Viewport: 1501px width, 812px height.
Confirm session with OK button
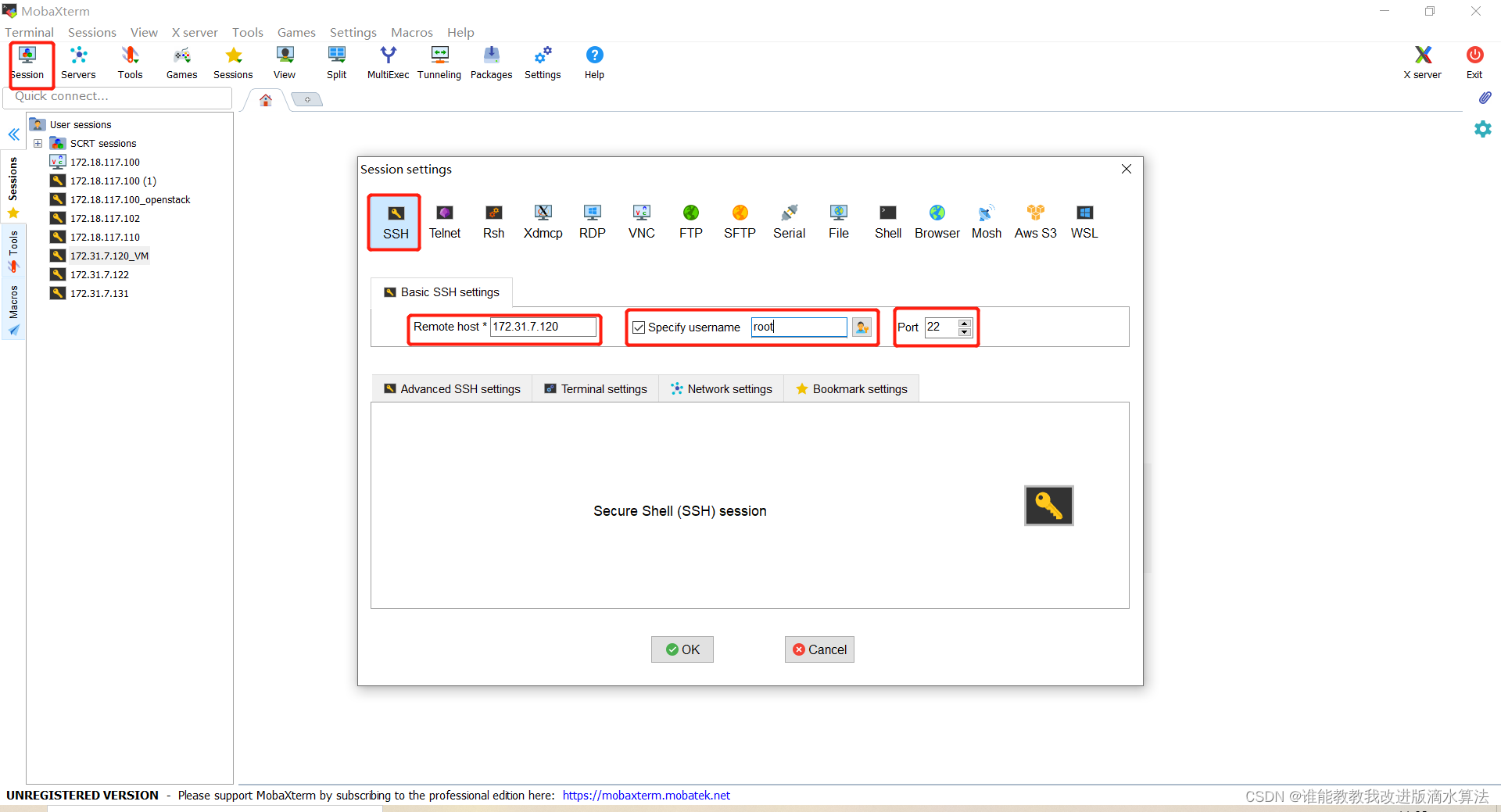[x=682, y=649]
